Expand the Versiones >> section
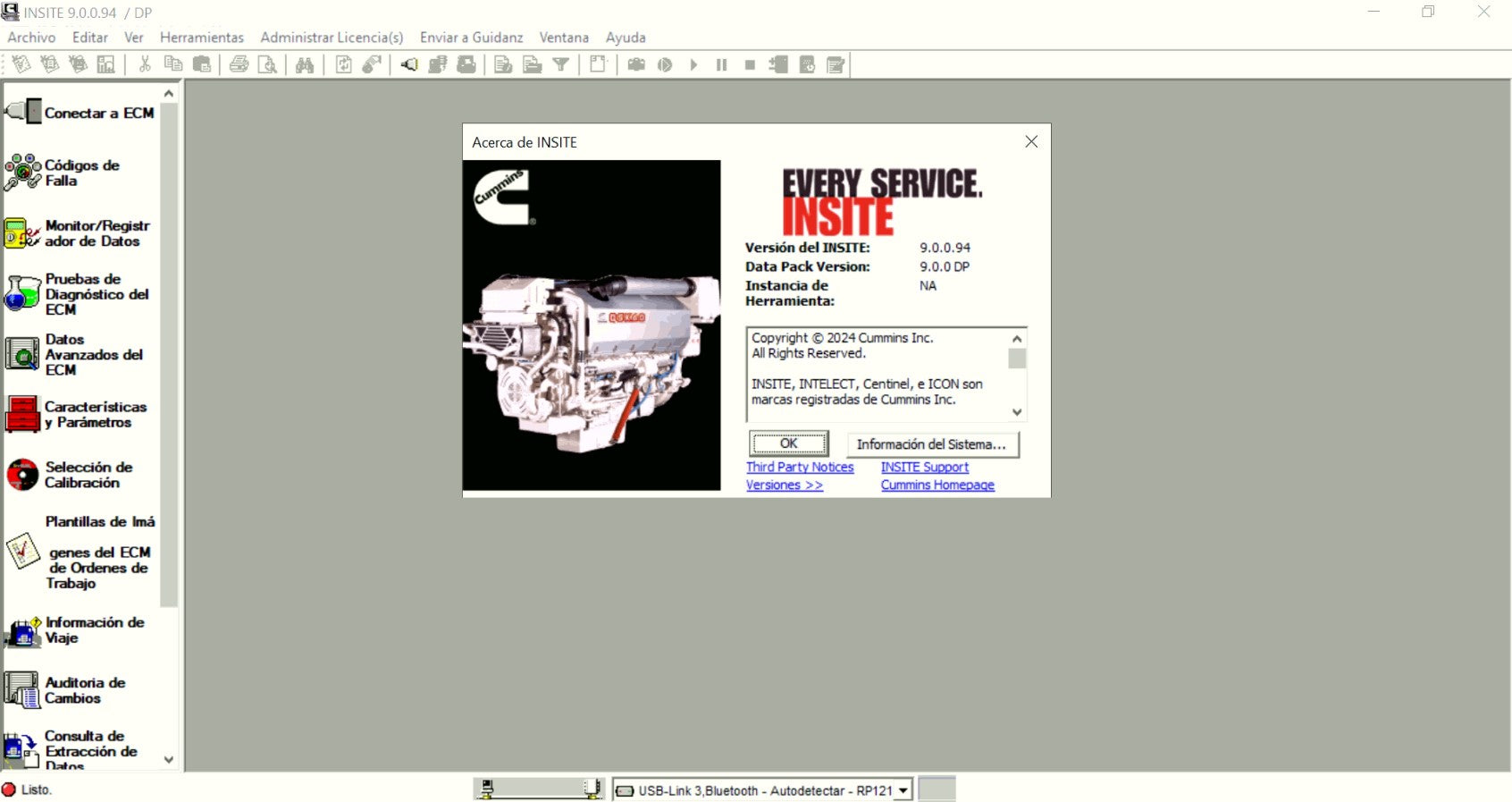 click(x=784, y=485)
